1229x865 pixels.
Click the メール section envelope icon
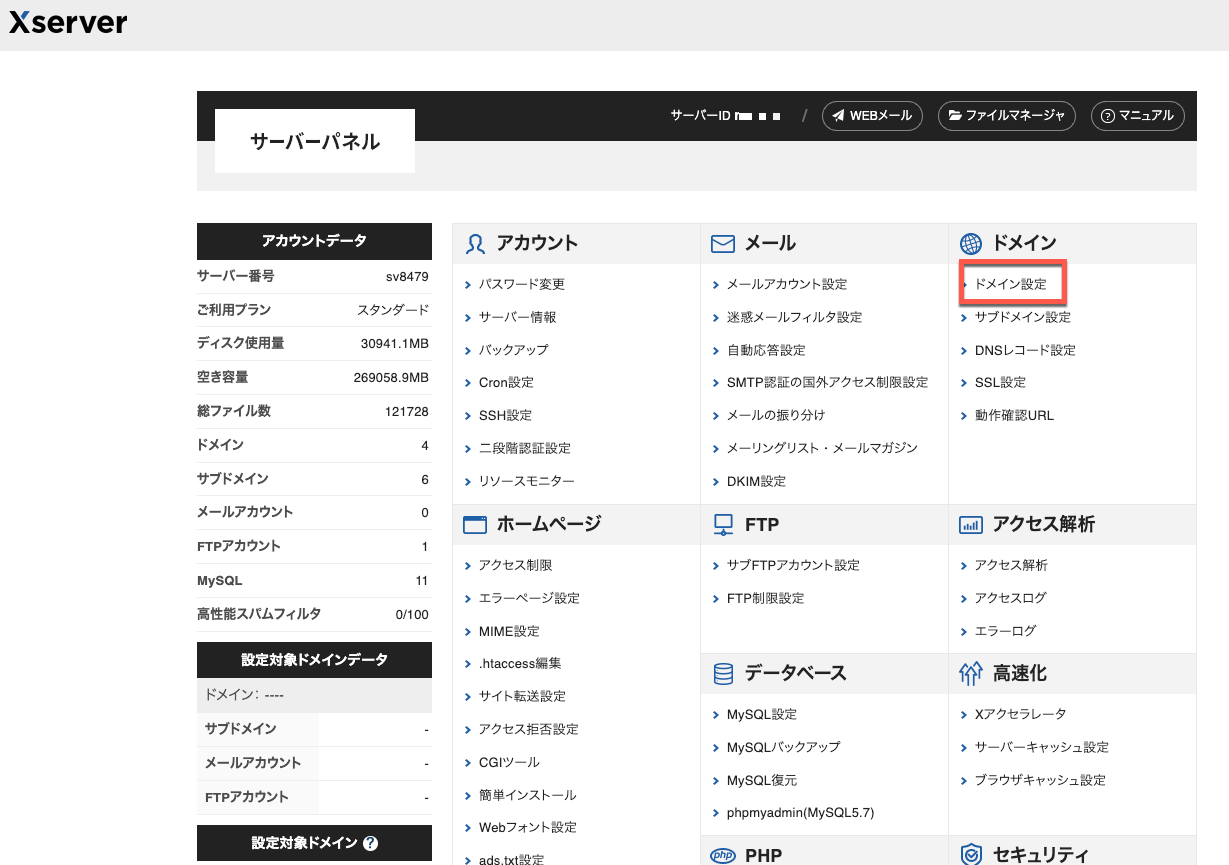(x=723, y=243)
